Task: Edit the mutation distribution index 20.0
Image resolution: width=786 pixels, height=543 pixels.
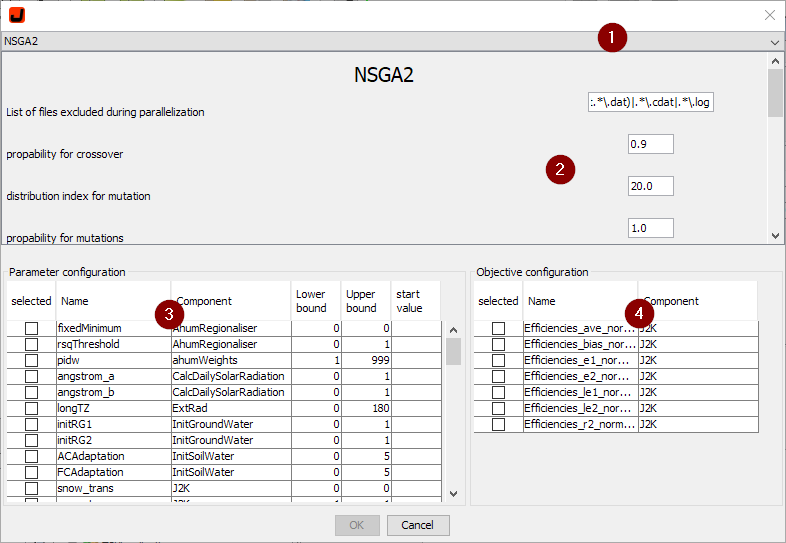Action: (651, 187)
